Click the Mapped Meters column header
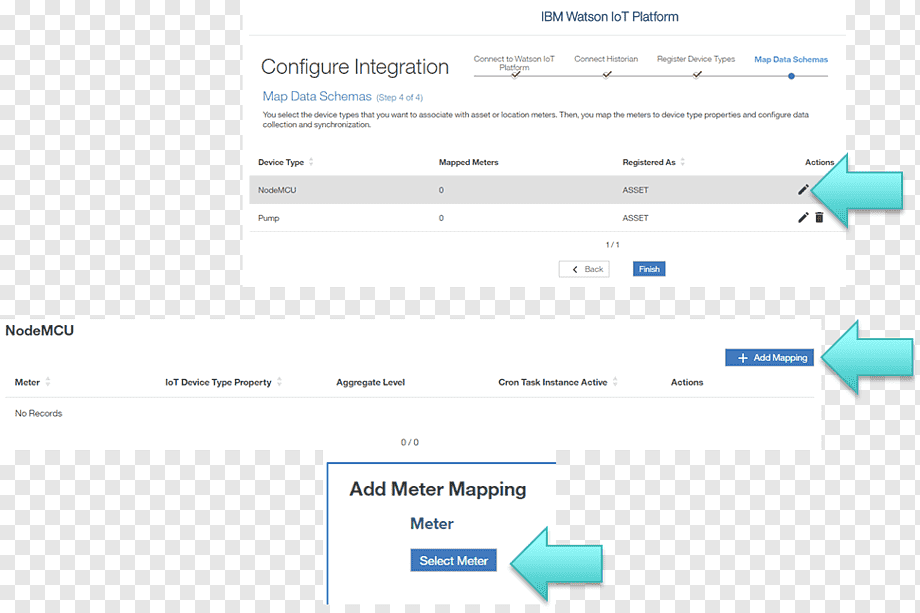920x613 pixels. [468, 162]
